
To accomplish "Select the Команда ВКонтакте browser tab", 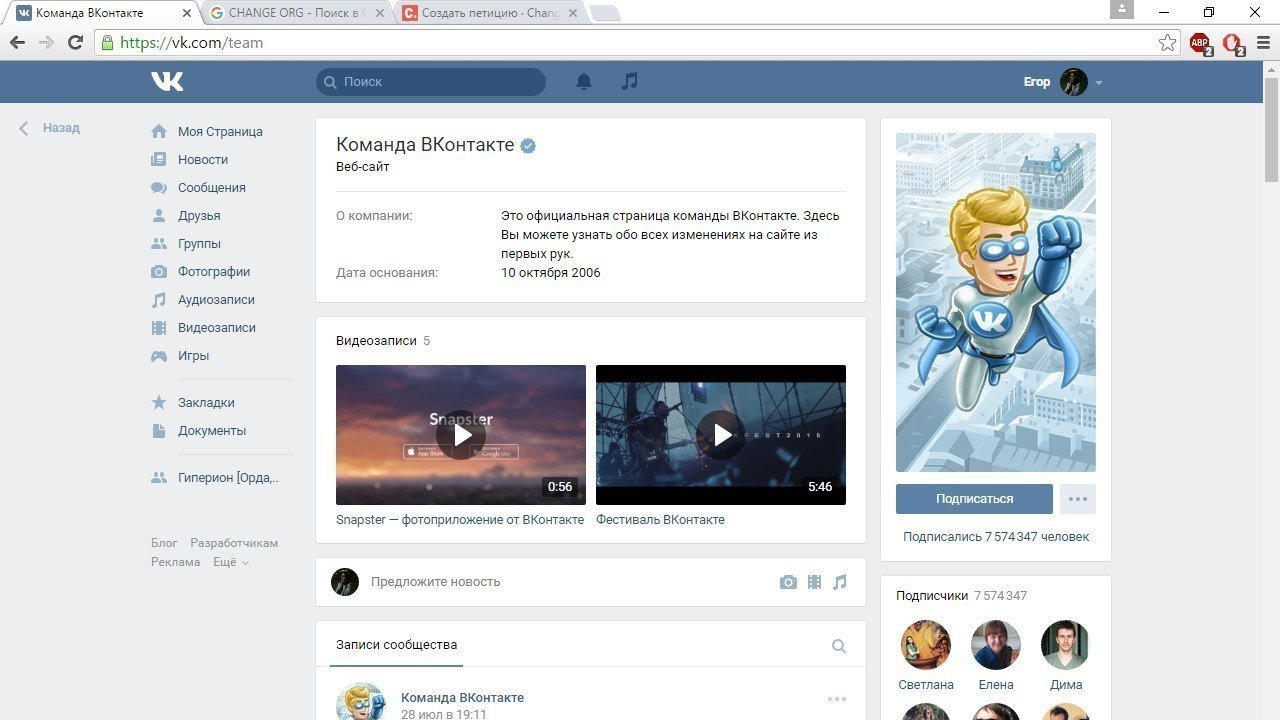I will [102, 13].
